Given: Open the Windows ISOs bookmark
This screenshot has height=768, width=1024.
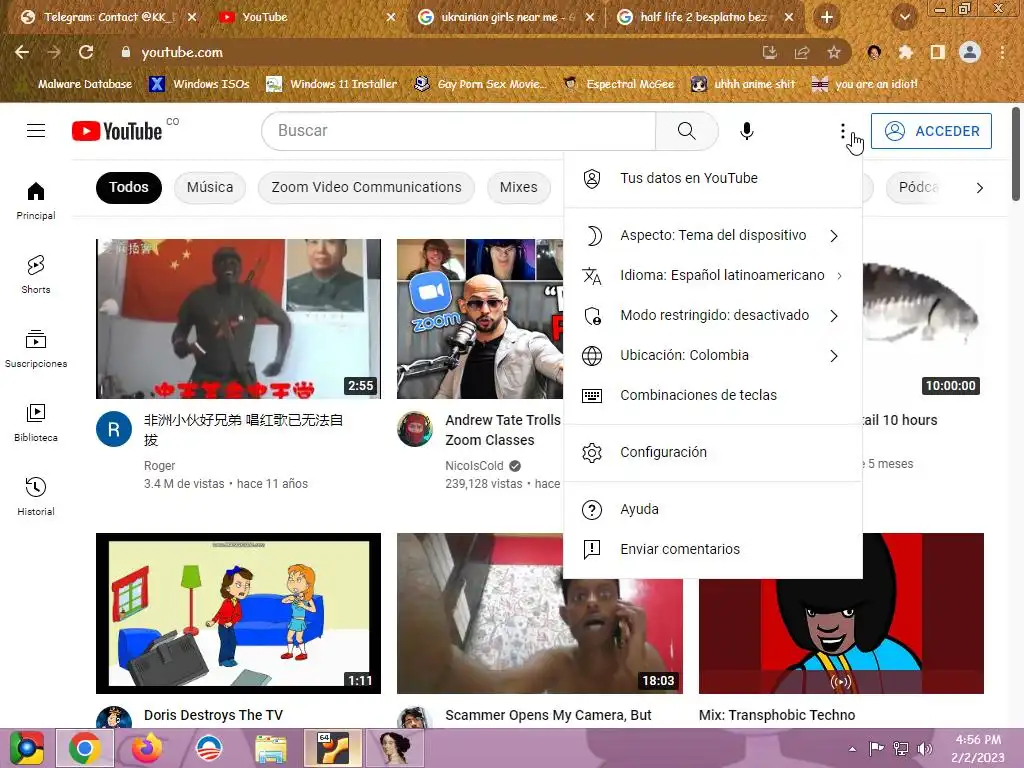Looking at the screenshot, I should (x=200, y=84).
